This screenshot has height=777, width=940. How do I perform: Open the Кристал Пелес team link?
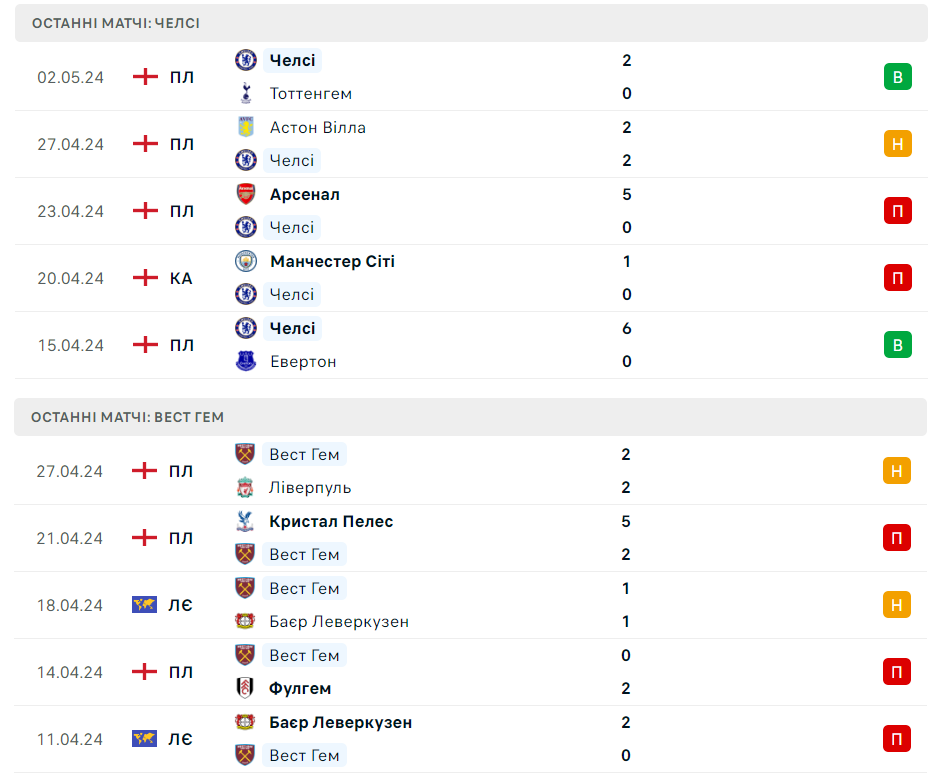click(331, 522)
